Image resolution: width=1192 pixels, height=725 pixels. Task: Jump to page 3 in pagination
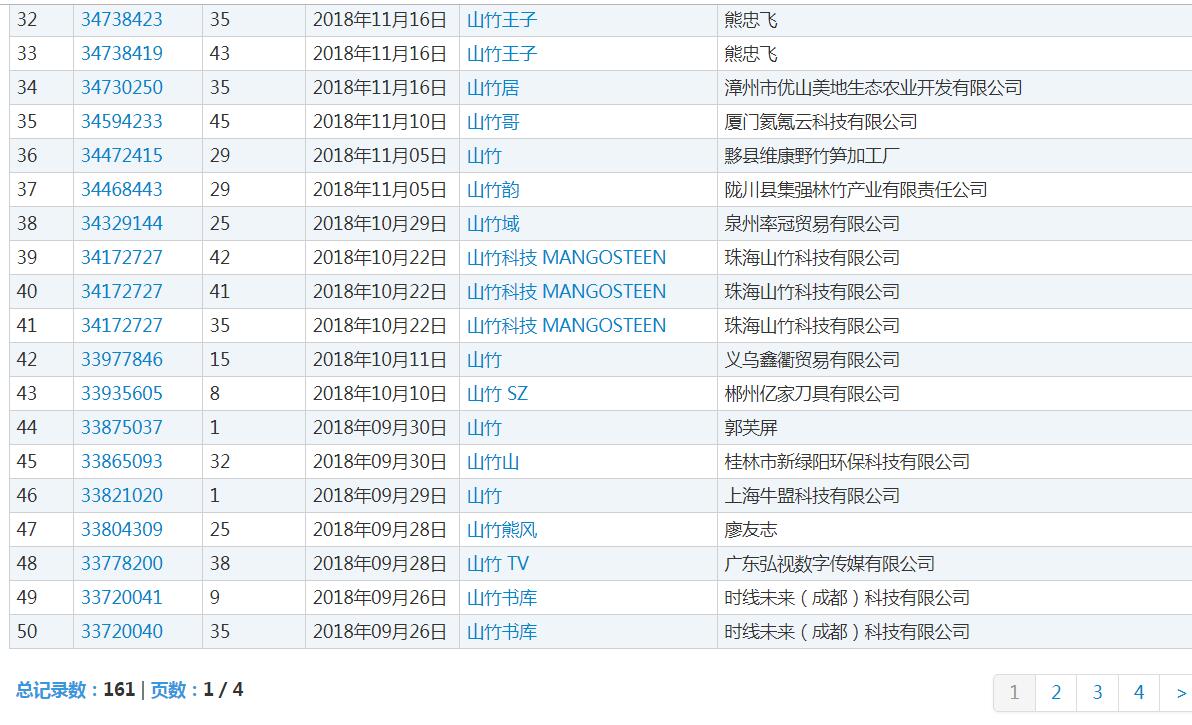(x=1097, y=692)
